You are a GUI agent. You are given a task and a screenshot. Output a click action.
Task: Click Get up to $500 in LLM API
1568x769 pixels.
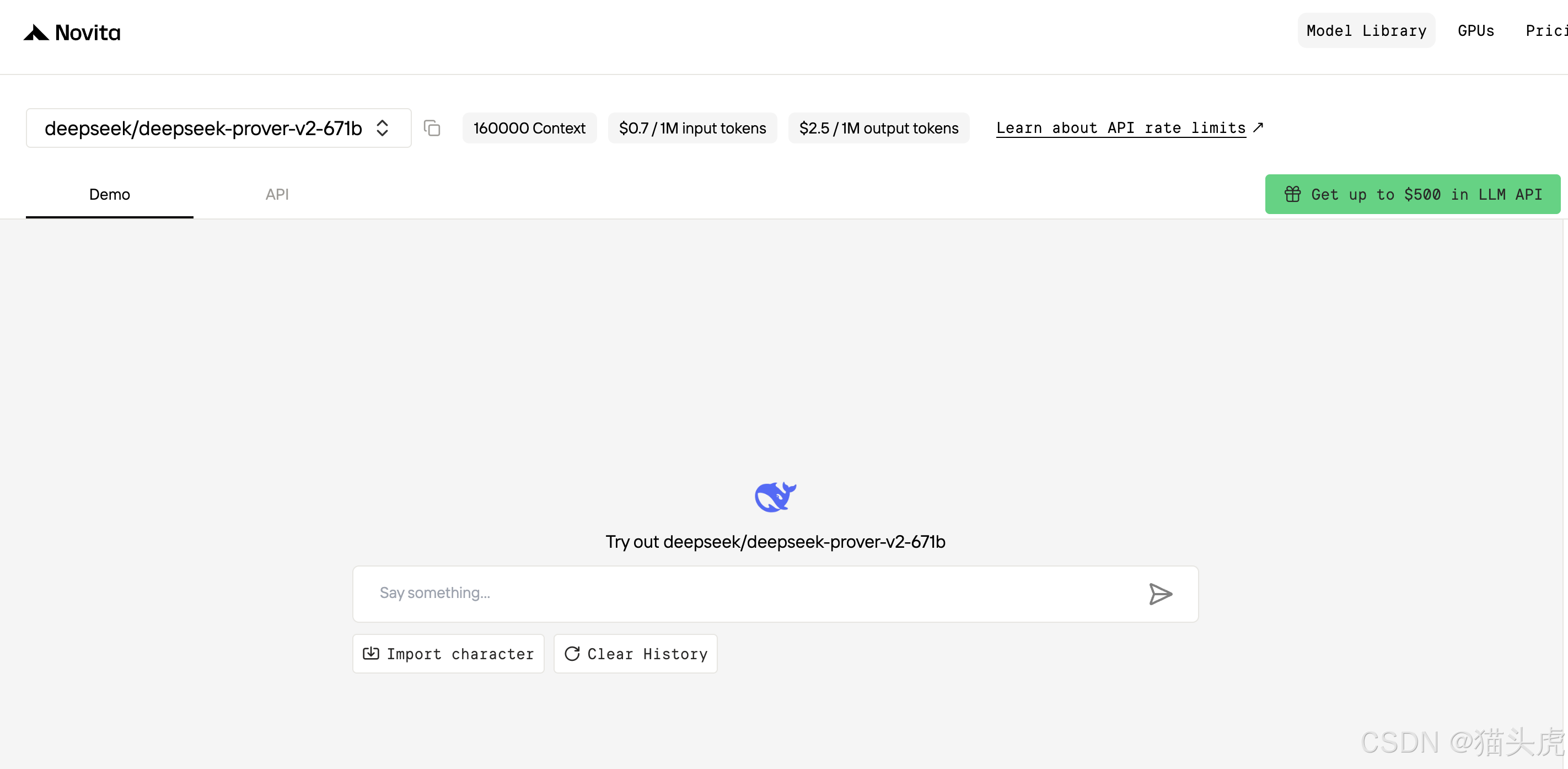[x=1426, y=194]
